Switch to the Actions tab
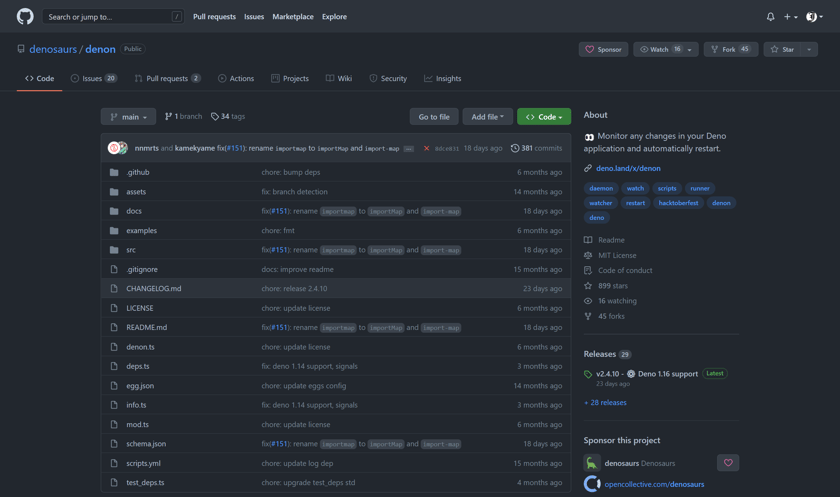Image resolution: width=840 pixels, height=497 pixels. pyautogui.click(x=236, y=78)
